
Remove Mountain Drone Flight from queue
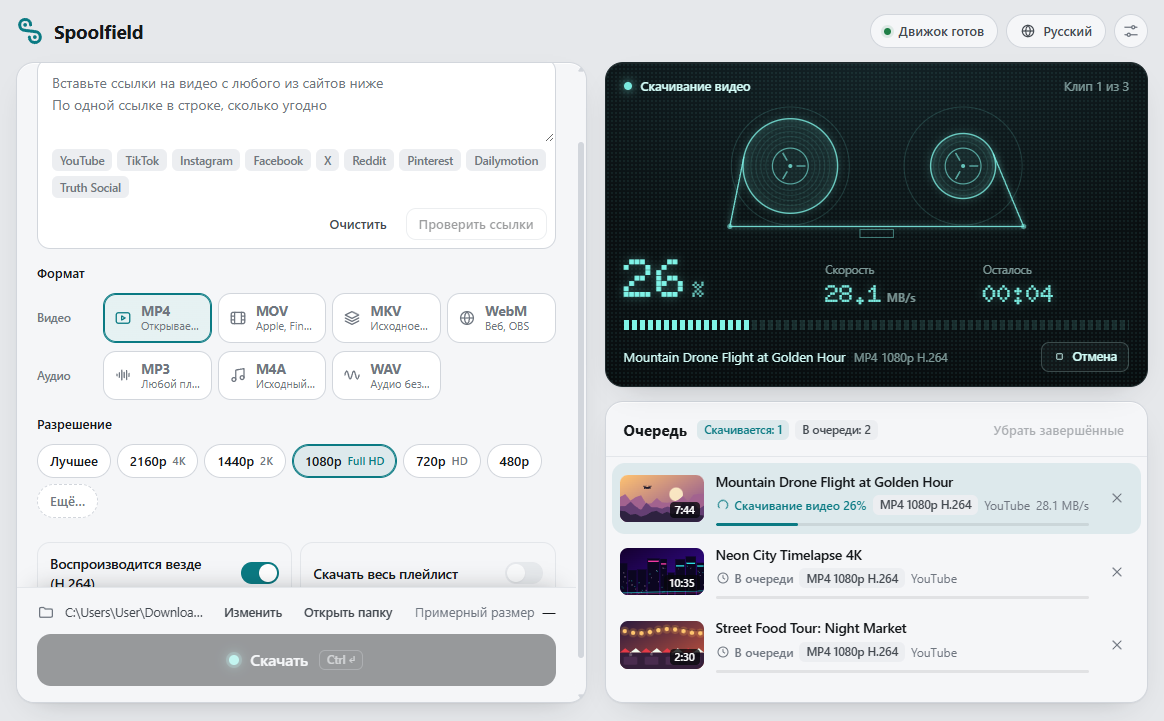coord(1116,498)
